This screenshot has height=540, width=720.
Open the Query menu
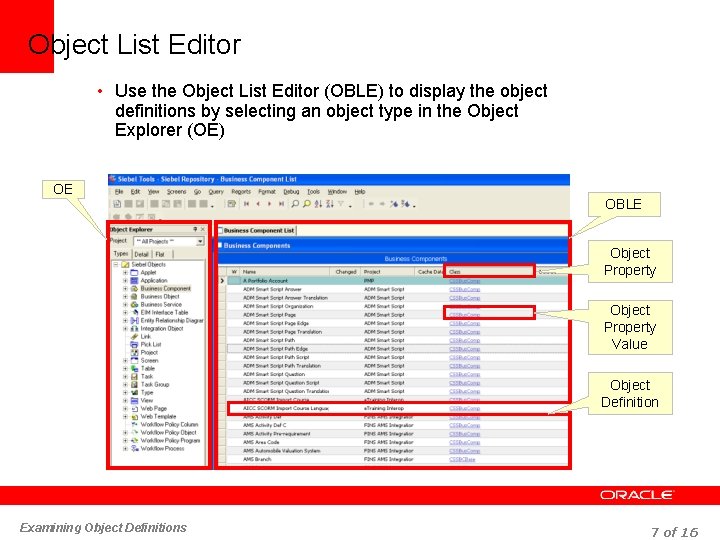pos(216,191)
